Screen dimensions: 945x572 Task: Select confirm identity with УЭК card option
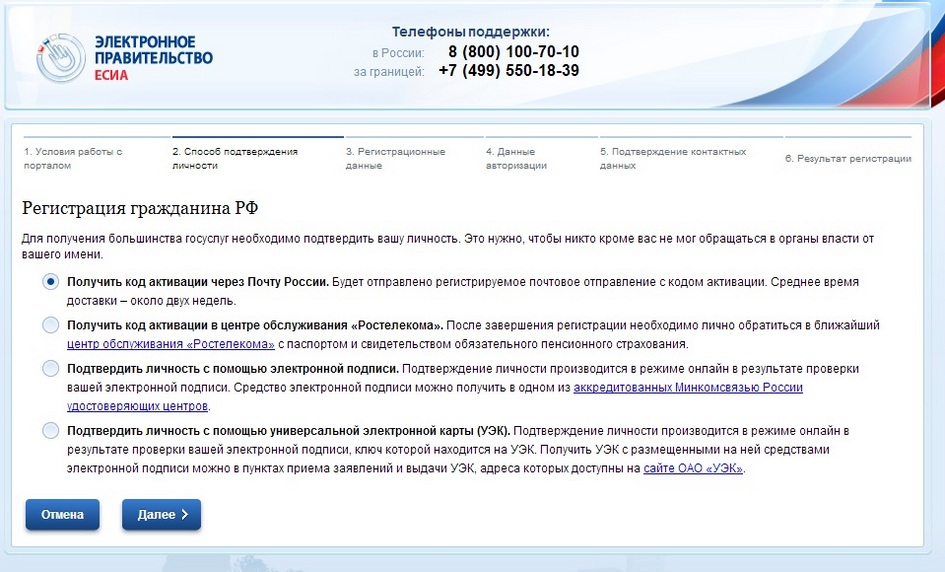(51, 430)
